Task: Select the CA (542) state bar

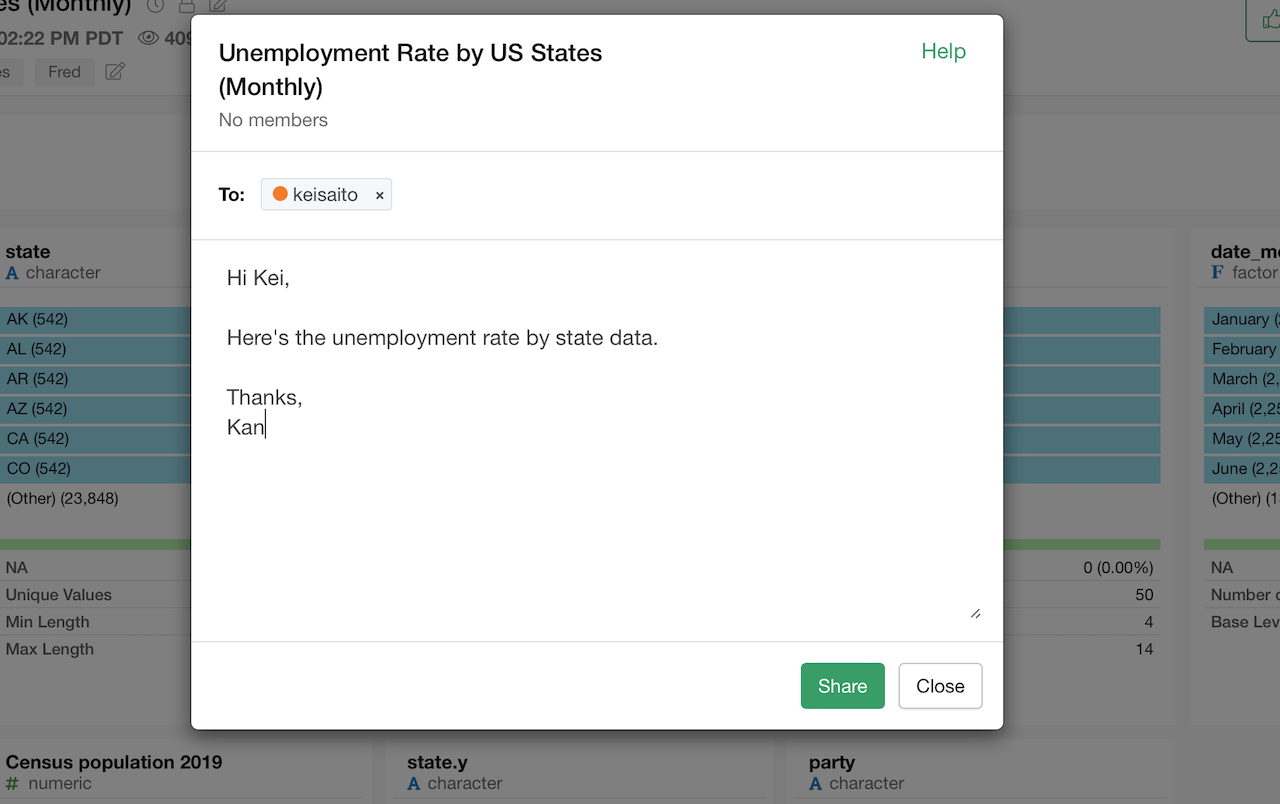Action: (95, 439)
